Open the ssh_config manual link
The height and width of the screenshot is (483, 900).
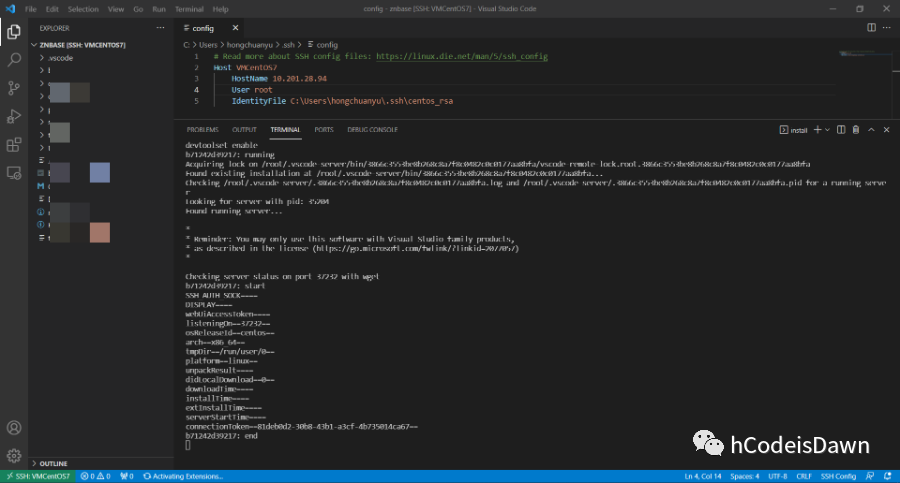(462, 56)
